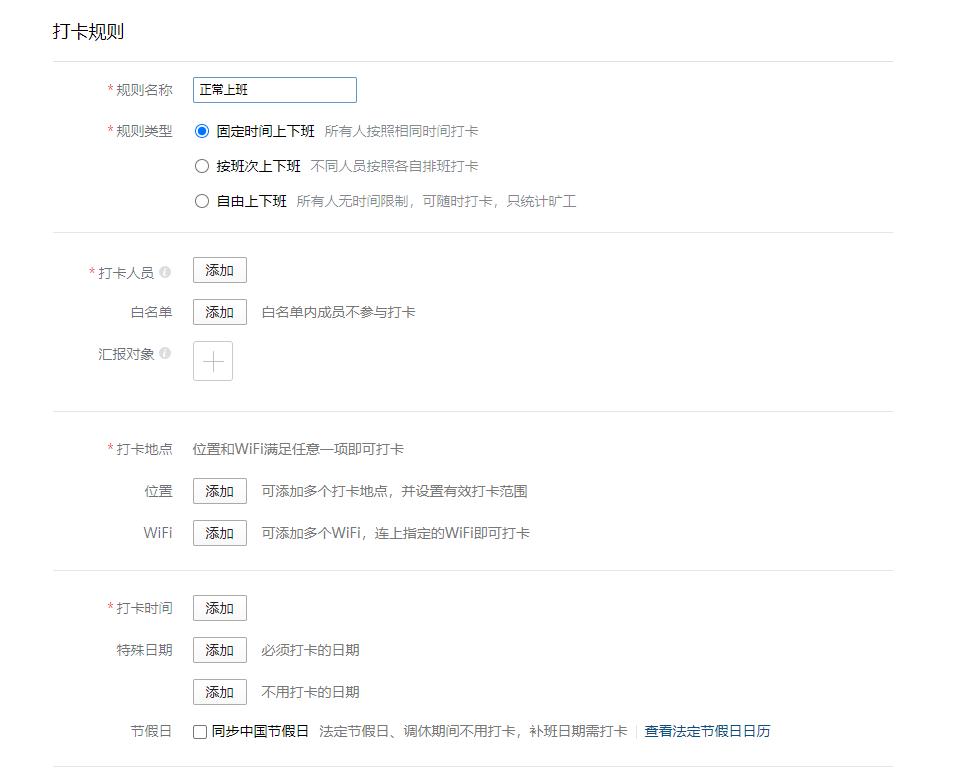Click 添加 beside 打卡时间
The image size is (962, 775).
(x=218, y=607)
